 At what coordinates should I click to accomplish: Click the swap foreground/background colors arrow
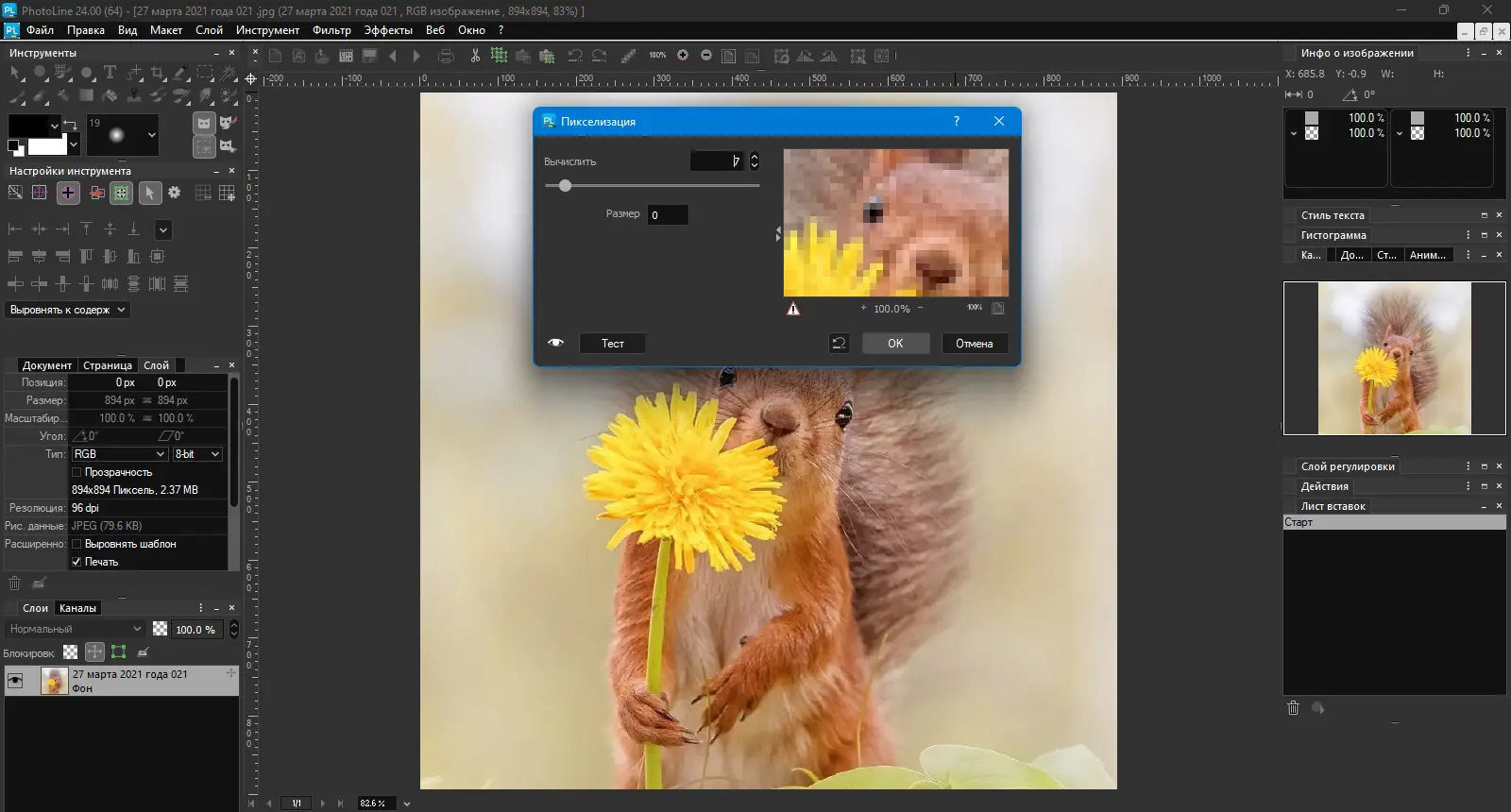(70, 125)
